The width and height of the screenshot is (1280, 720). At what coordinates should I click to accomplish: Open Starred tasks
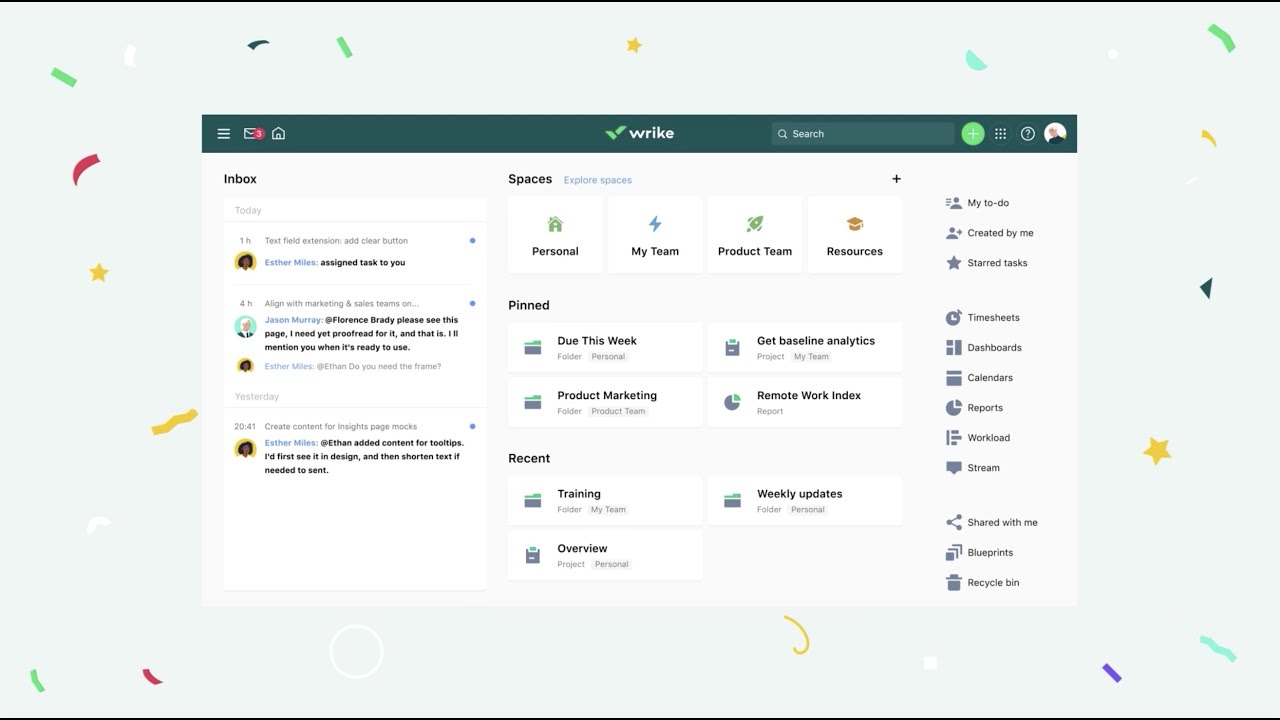(986, 263)
